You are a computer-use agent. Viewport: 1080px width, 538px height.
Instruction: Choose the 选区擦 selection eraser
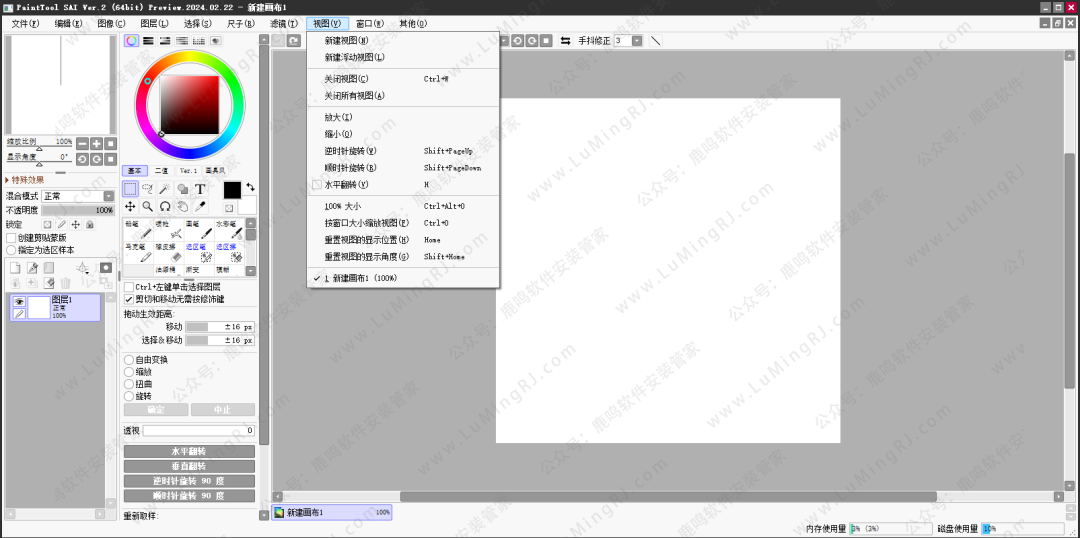(x=229, y=252)
